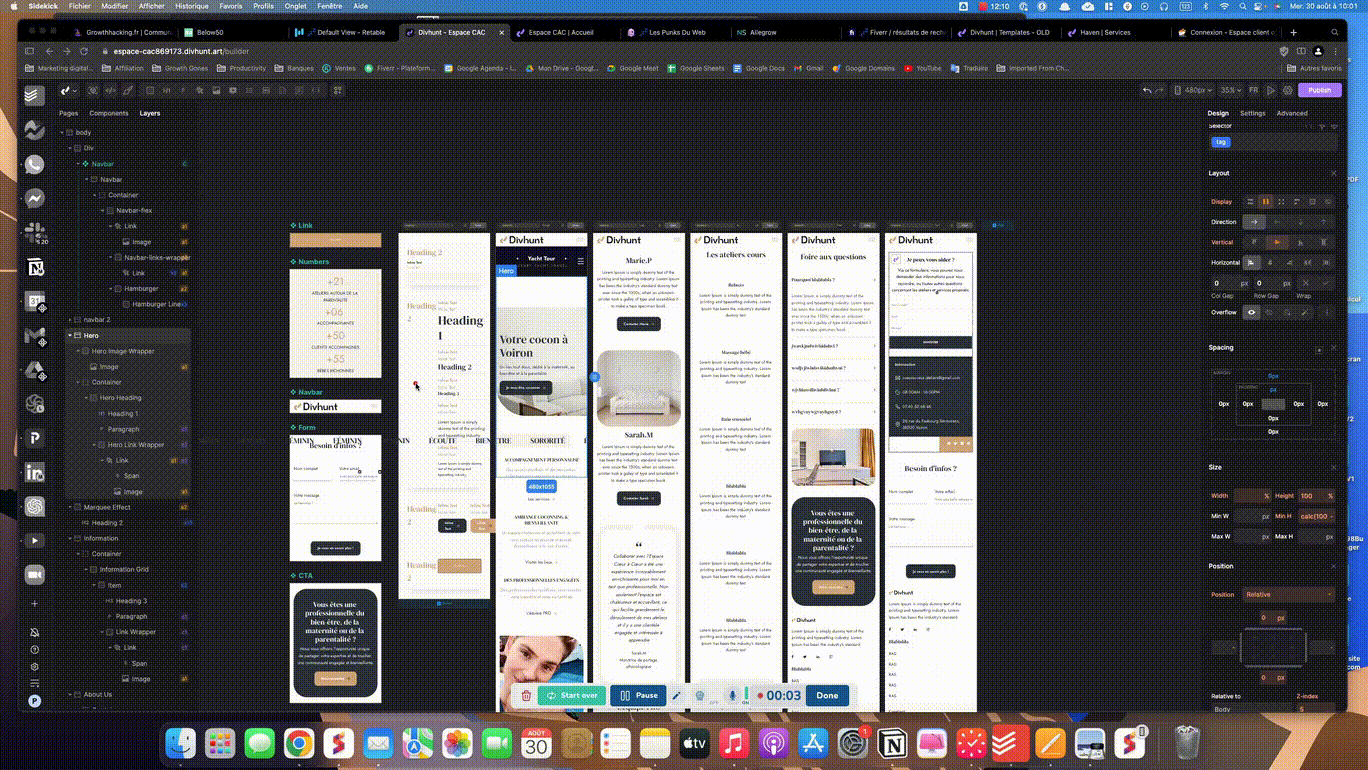This screenshot has width=1368, height=770.
Task: Select the Design tab in right panel
Action: 1218,113
